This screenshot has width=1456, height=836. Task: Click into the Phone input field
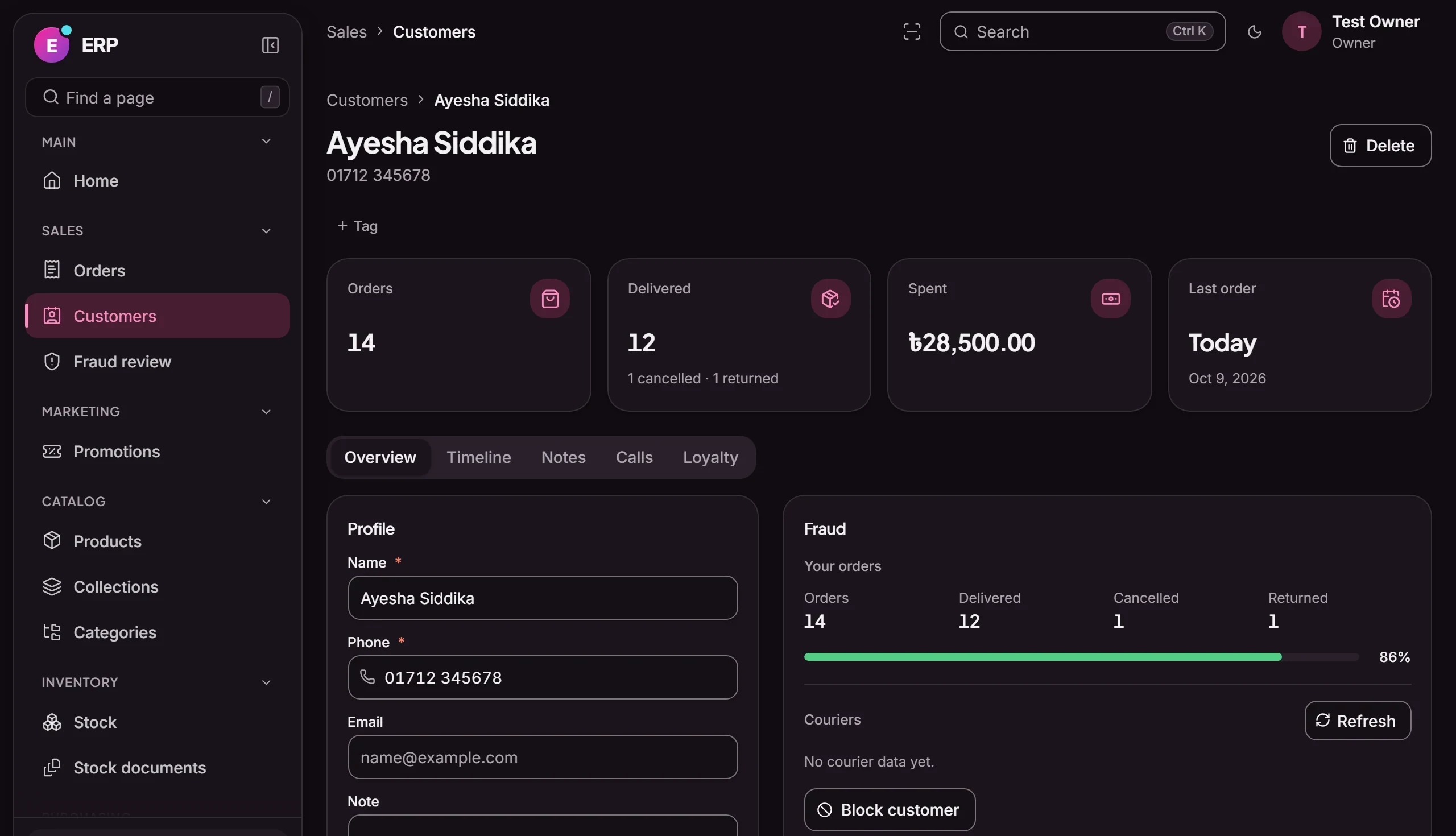tap(543, 677)
